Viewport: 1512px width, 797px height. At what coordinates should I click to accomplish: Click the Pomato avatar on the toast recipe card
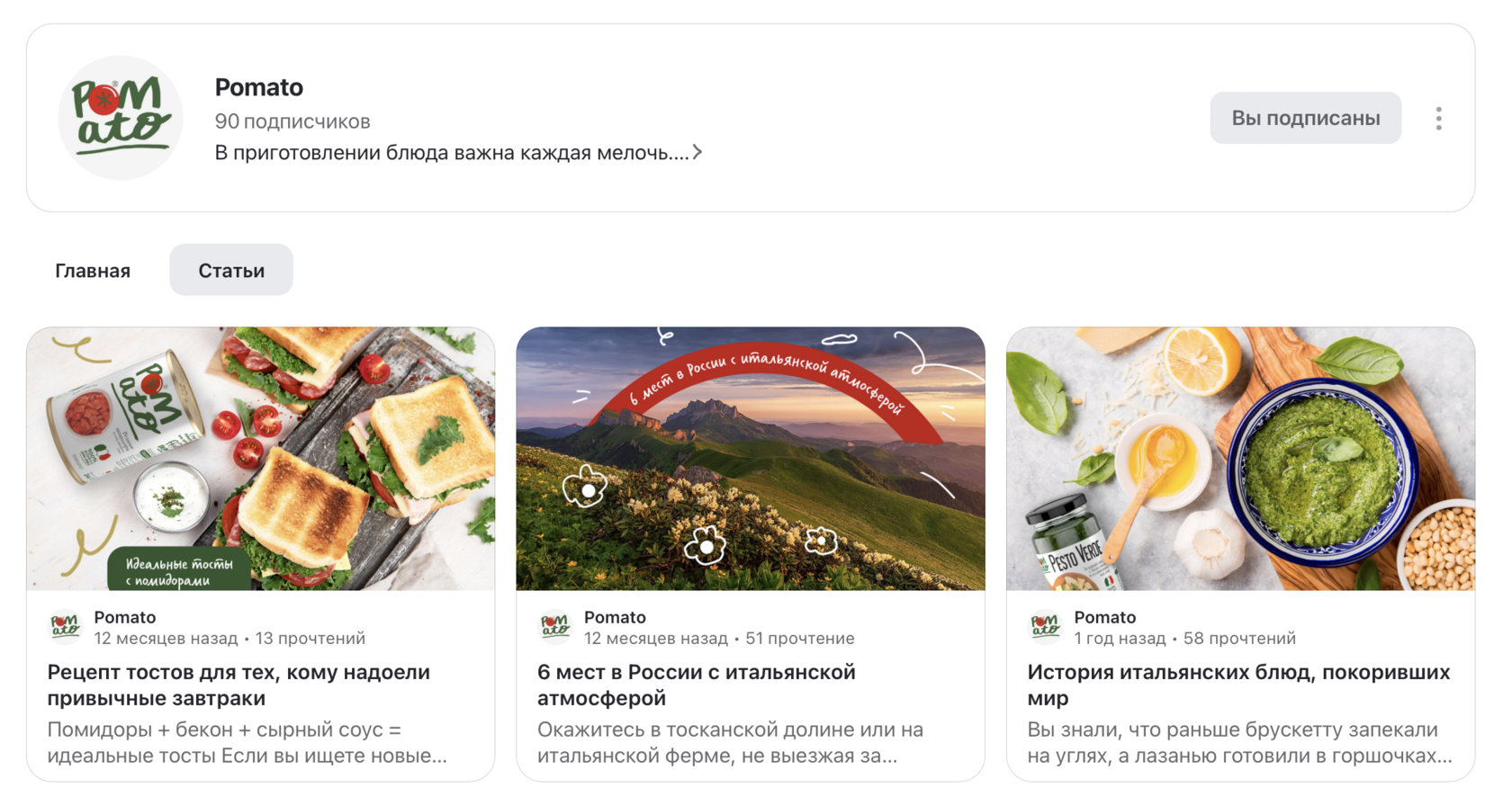[x=66, y=626]
